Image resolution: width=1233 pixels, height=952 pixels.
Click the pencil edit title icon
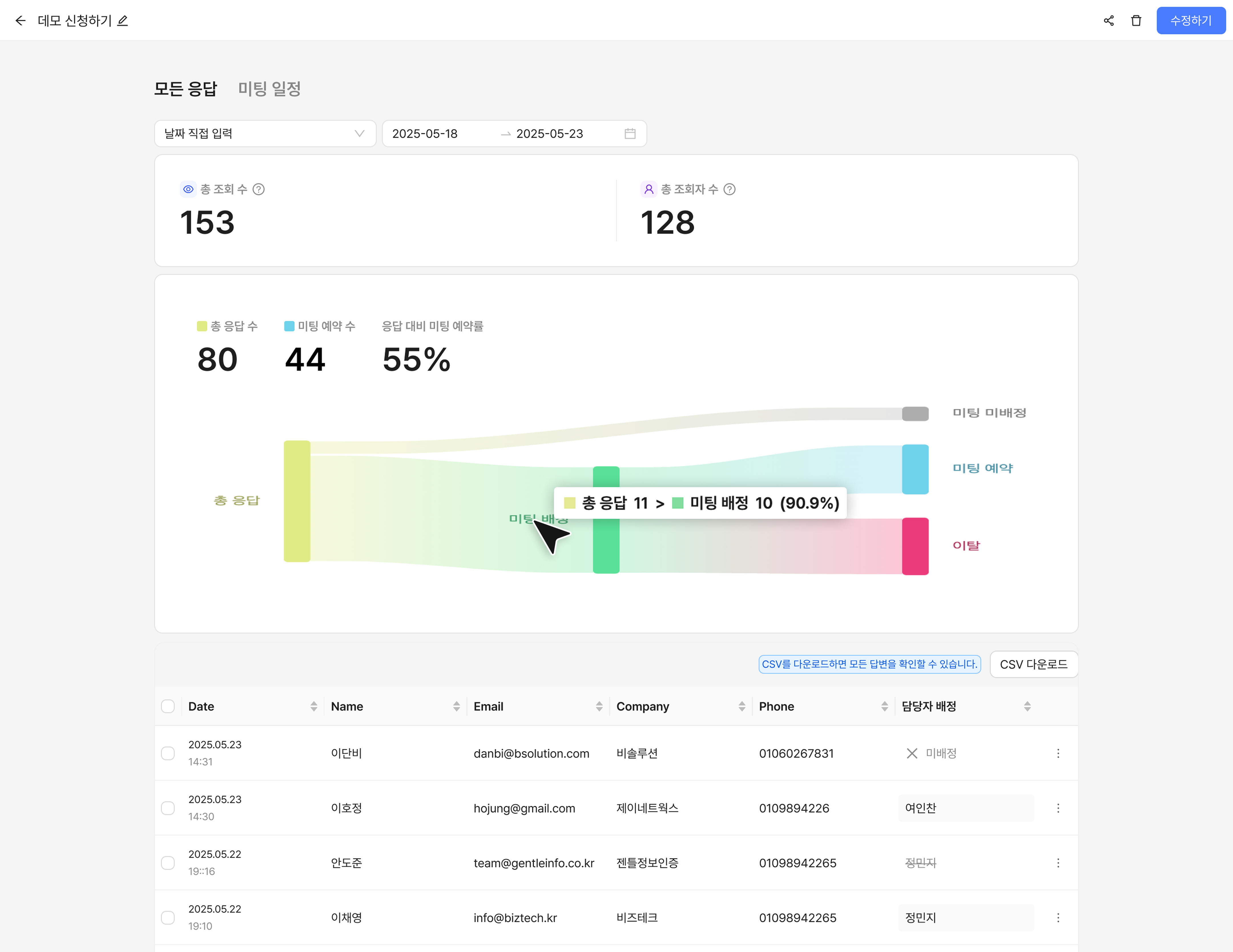tap(122, 21)
